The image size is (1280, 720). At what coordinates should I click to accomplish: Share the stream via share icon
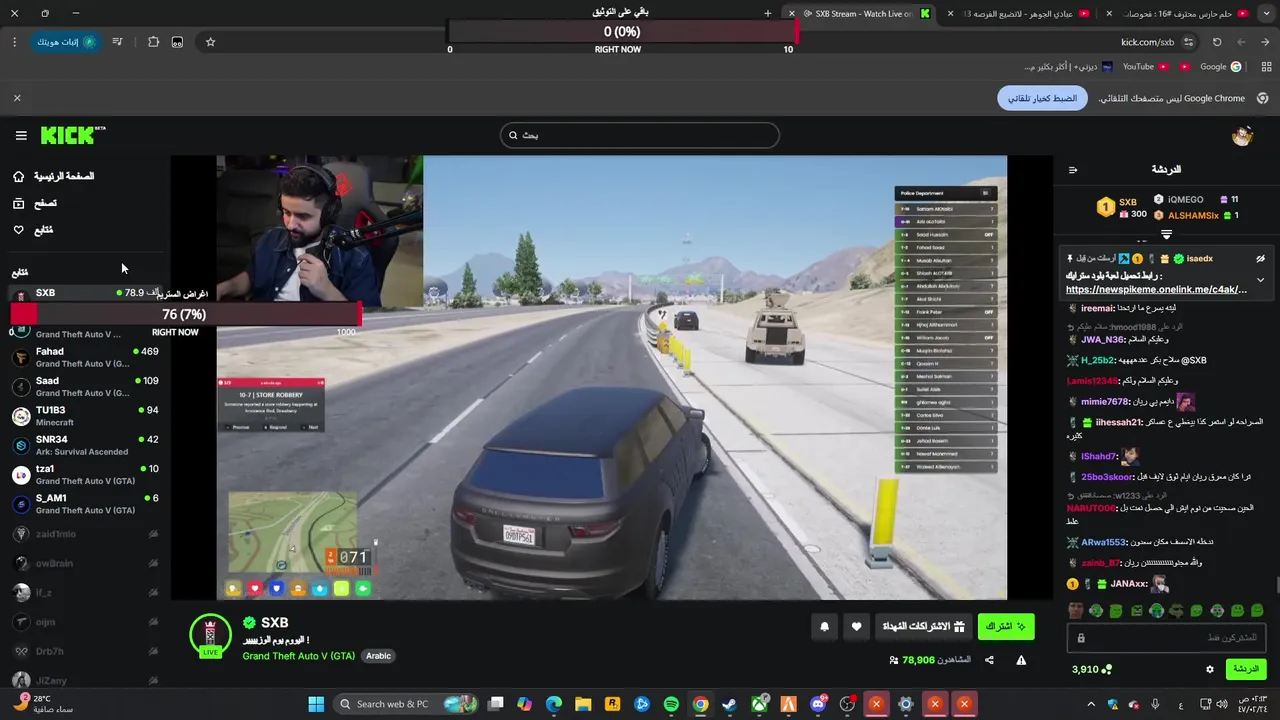tap(989, 660)
